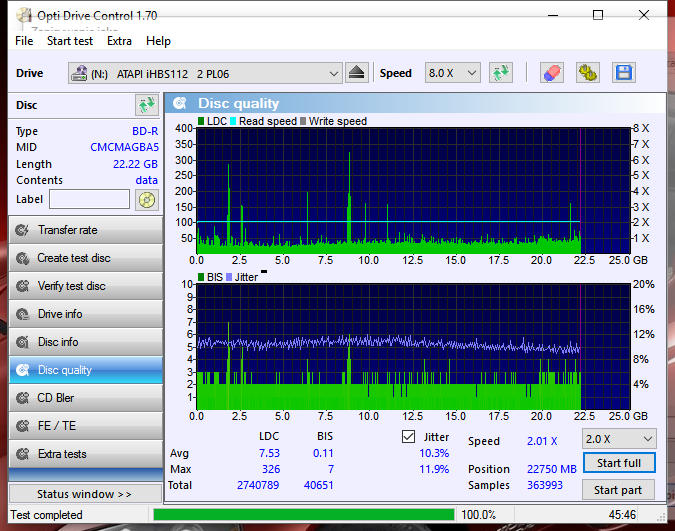Click the Start full button

pos(619,463)
